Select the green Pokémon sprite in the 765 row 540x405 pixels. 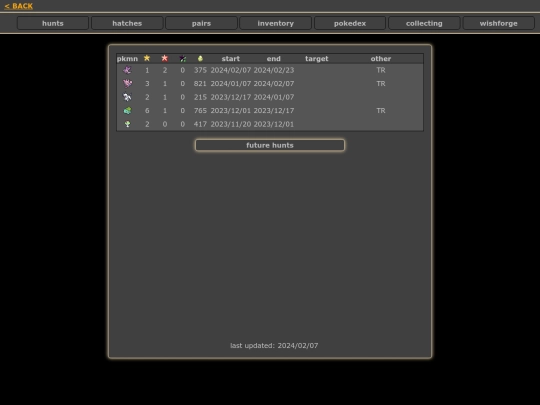click(127, 111)
